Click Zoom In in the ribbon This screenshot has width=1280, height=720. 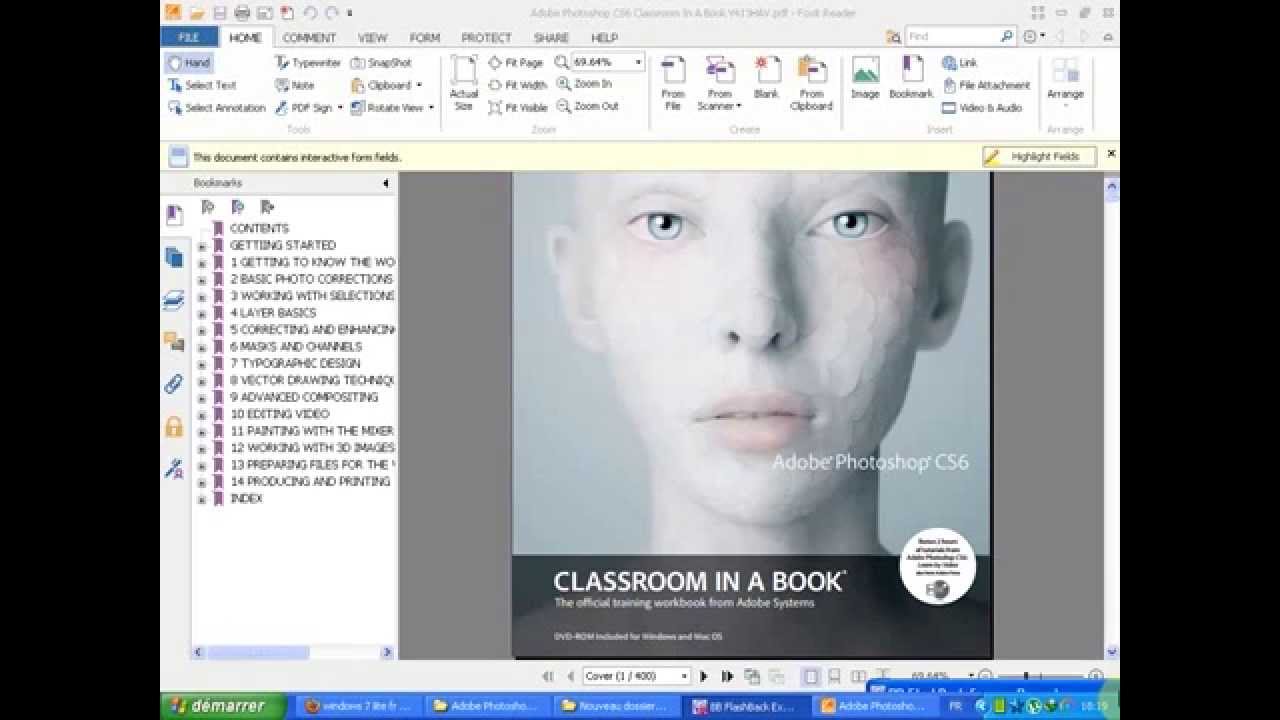coord(584,84)
